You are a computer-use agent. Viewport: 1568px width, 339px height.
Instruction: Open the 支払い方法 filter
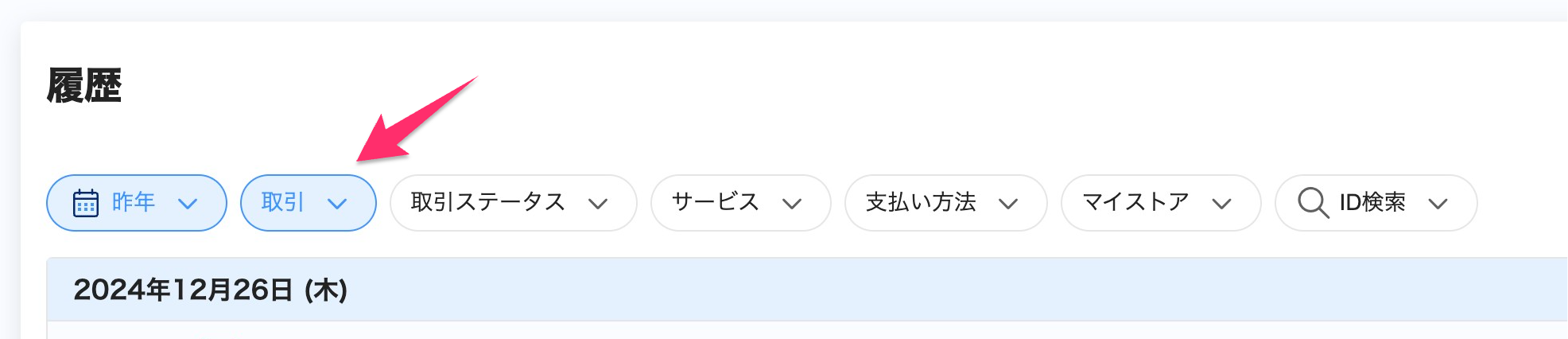[x=946, y=203]
